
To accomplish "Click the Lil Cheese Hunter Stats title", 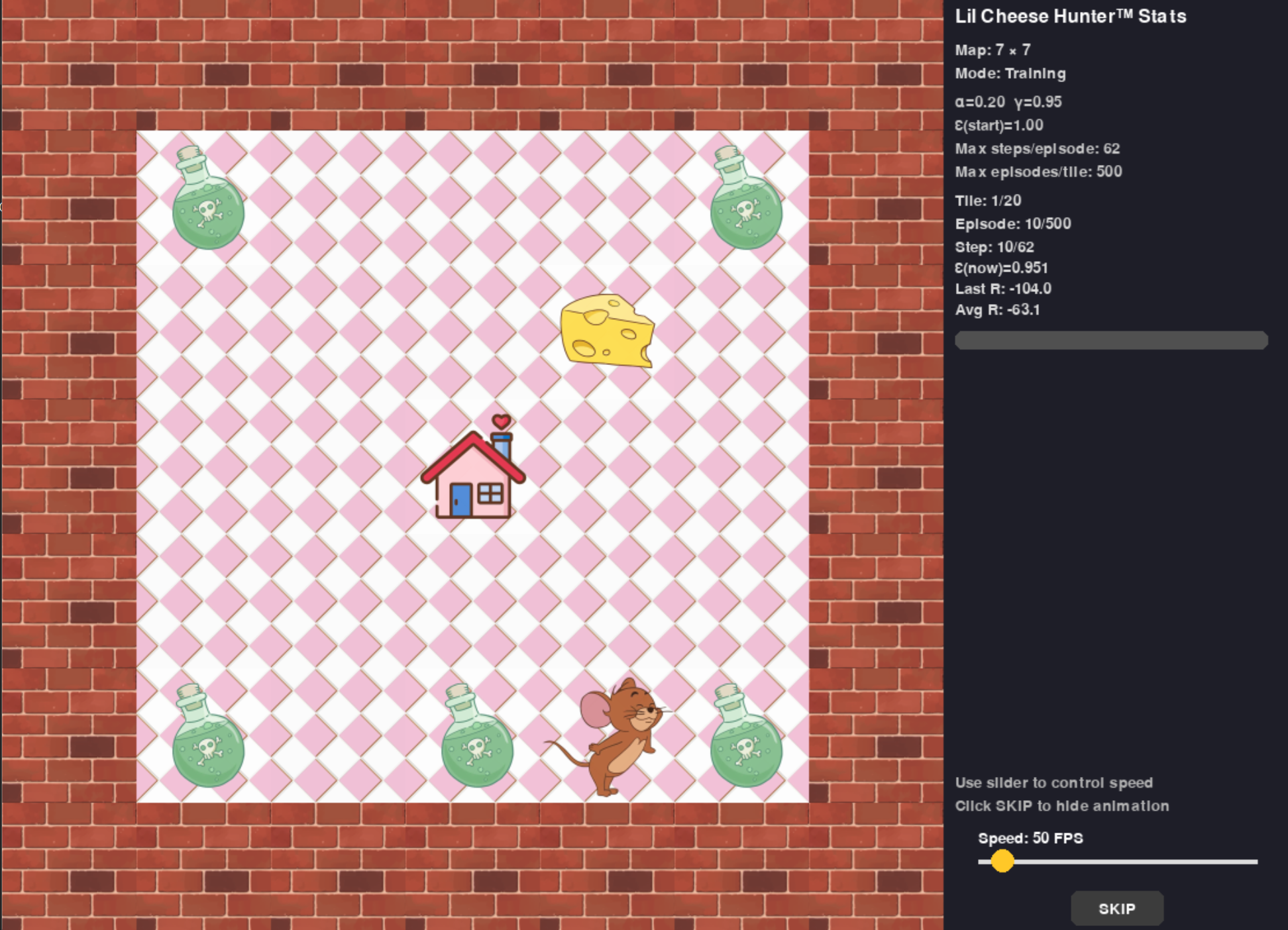I will click(x=1070, y=17).
